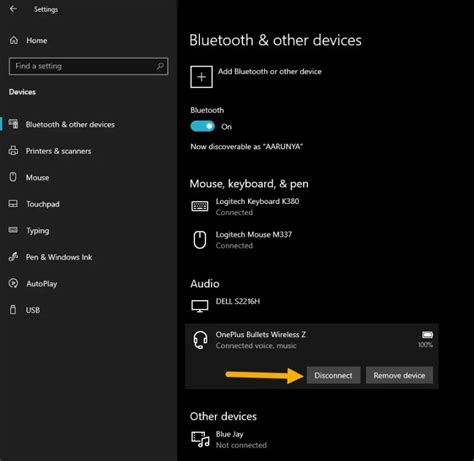Focus the Find a setting search box
474x461 pixels.
pyautogui.click(x=88, y=66)
